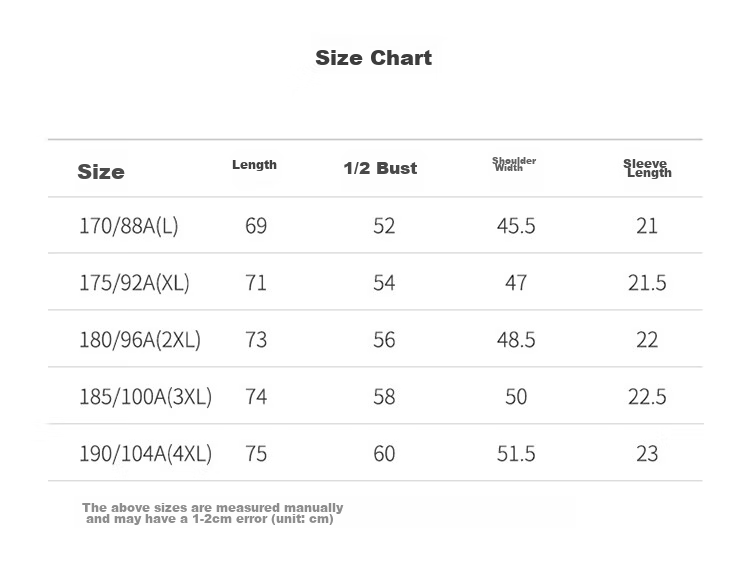Click the half bust value 60
The image size is (750, 569).
pyautogui.click(x=384, y=453)
